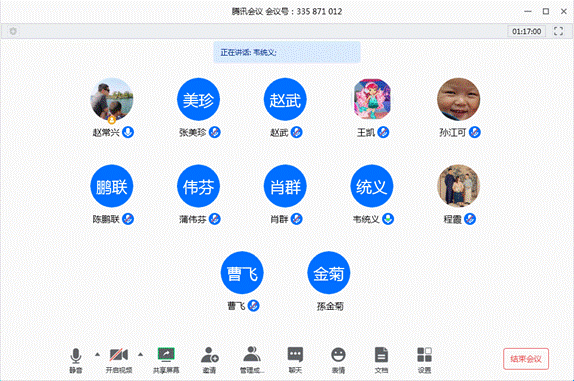Click the 曹飞 participant avatar

(242, 273)
